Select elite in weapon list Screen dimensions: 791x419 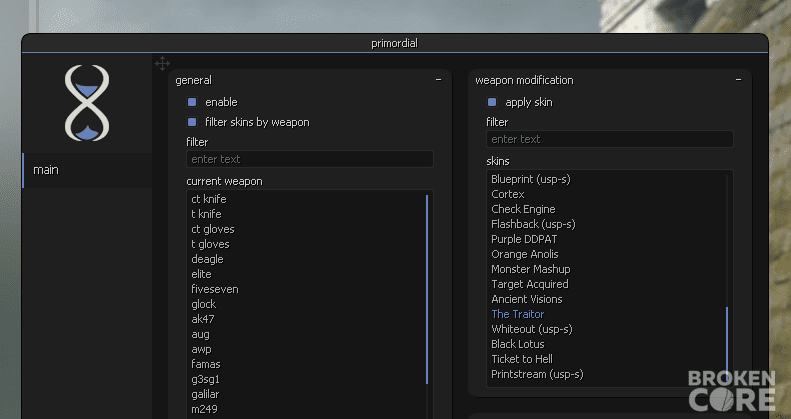click(x=201, y=274)
